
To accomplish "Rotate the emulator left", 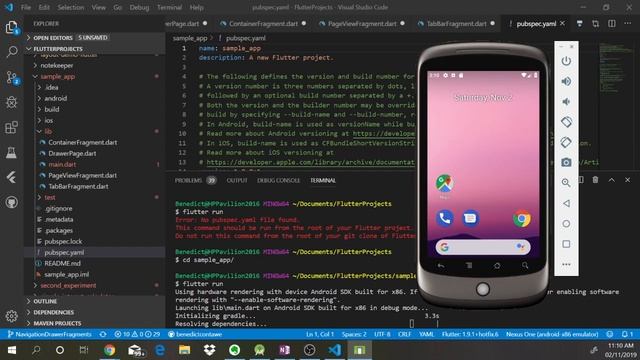I will (566, 122).
